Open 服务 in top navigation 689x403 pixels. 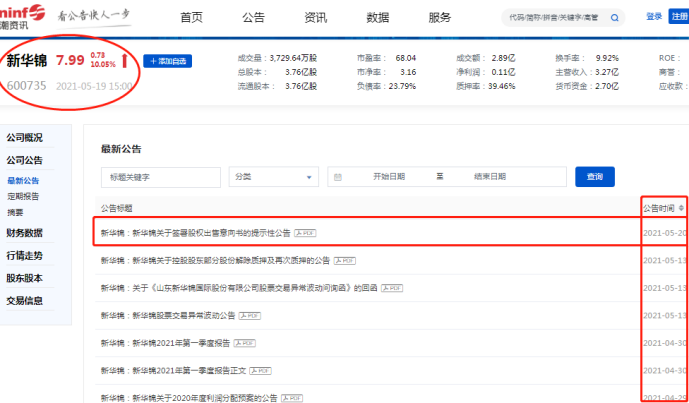click(x=439, y=18)
